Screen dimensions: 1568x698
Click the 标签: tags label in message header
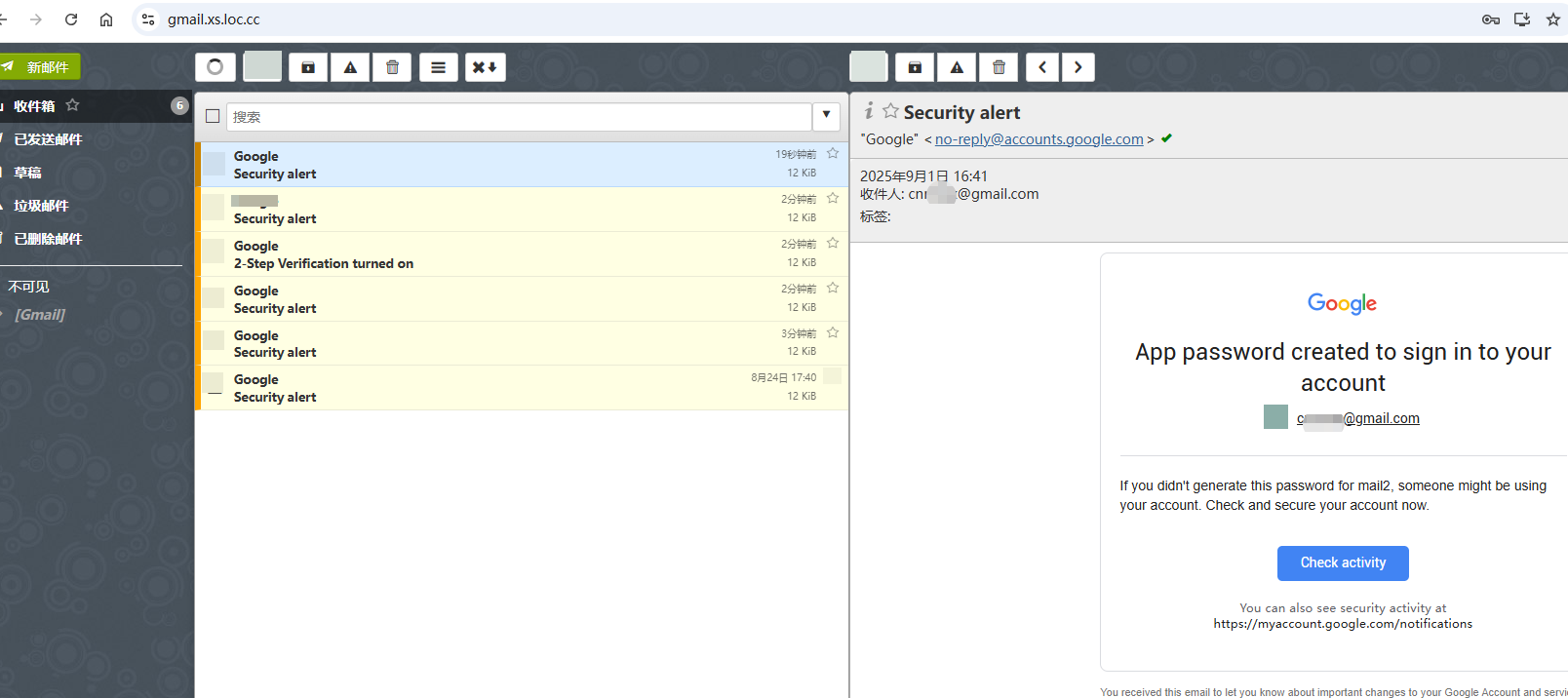point(875,216)
